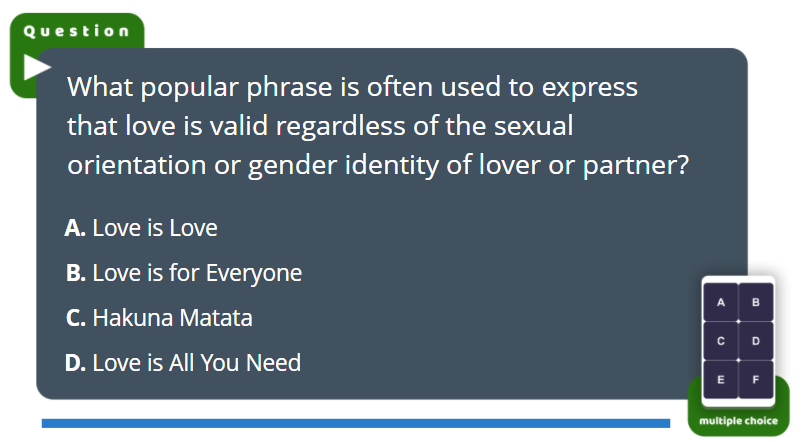Select keypad button A

[721, 302]
